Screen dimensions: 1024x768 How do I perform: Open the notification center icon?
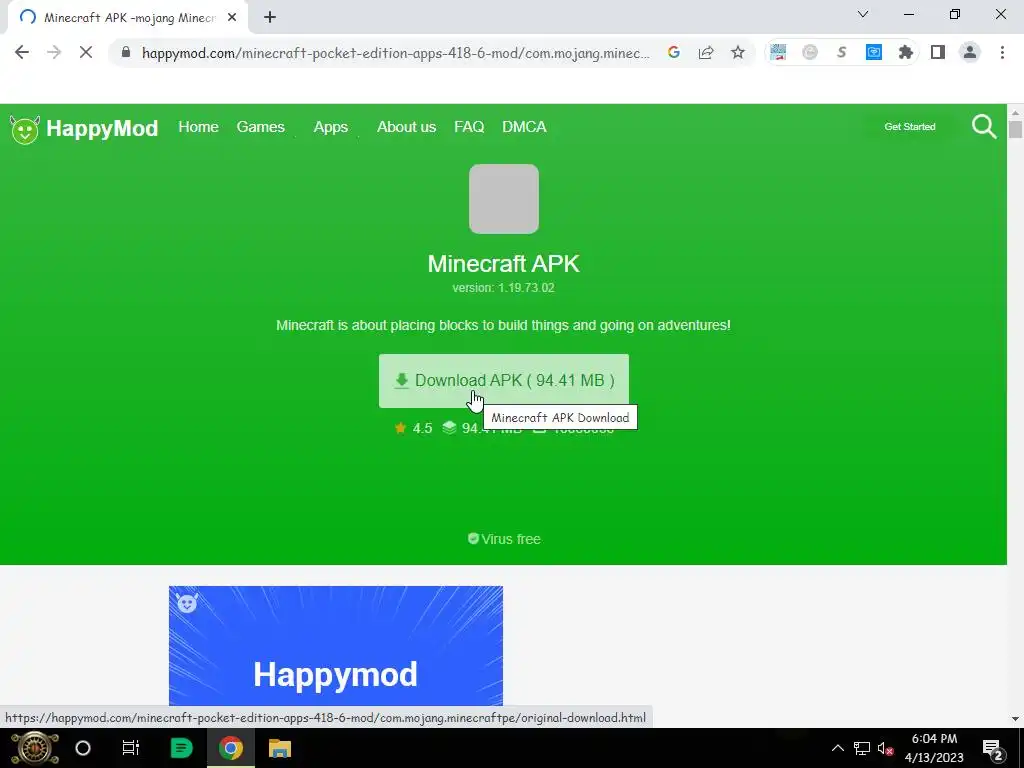click(992, 749)
